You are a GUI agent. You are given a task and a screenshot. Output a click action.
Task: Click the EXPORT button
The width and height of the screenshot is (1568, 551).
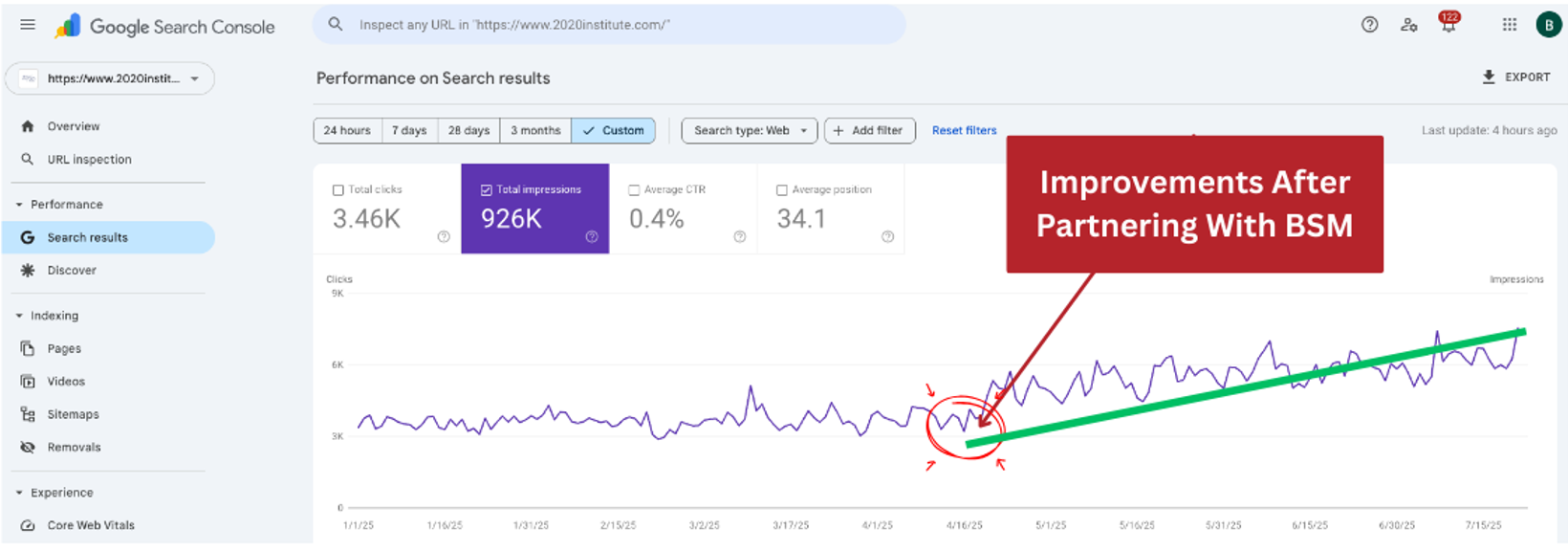click(1516, 77)
